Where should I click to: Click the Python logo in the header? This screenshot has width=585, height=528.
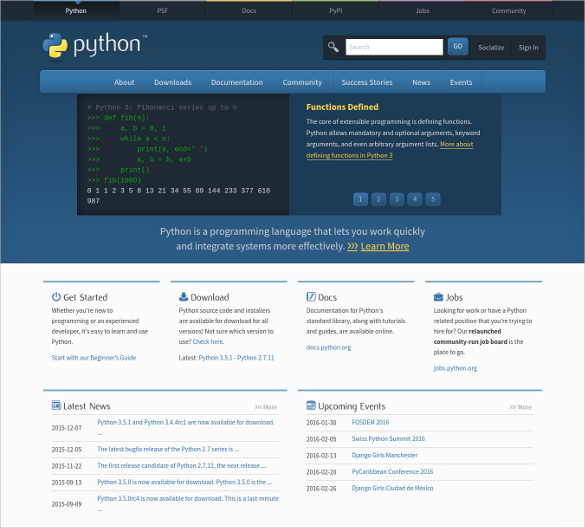coord(95,46)
